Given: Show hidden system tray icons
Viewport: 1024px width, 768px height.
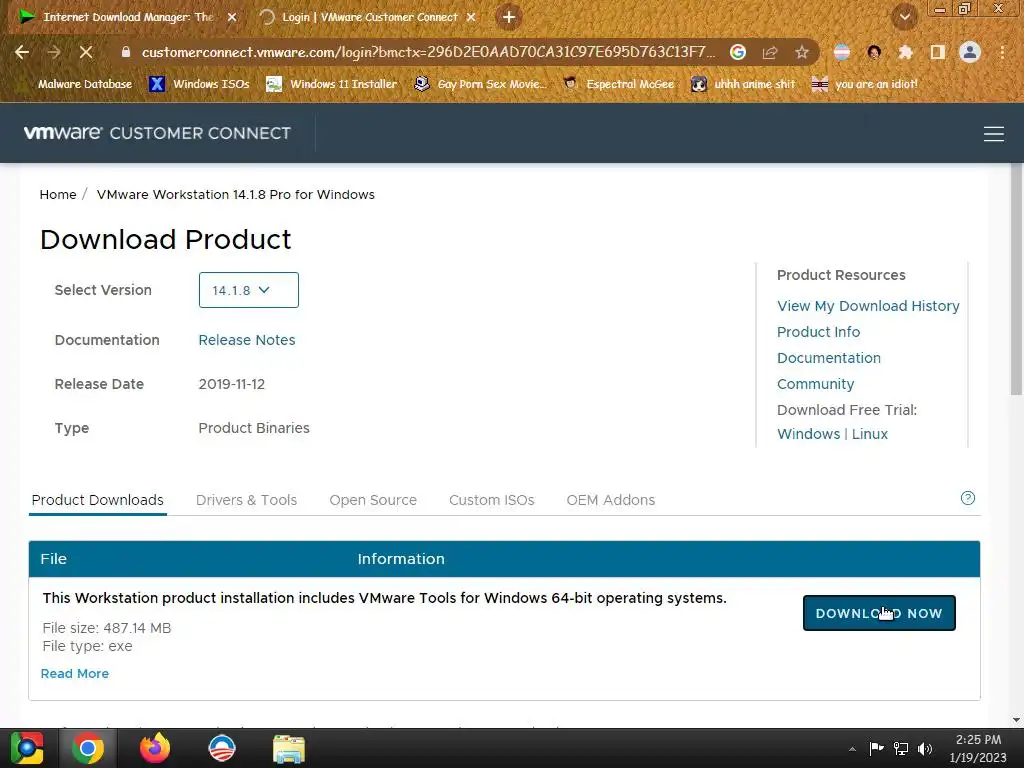Looking at the screenshot, I should pos(852,749).
